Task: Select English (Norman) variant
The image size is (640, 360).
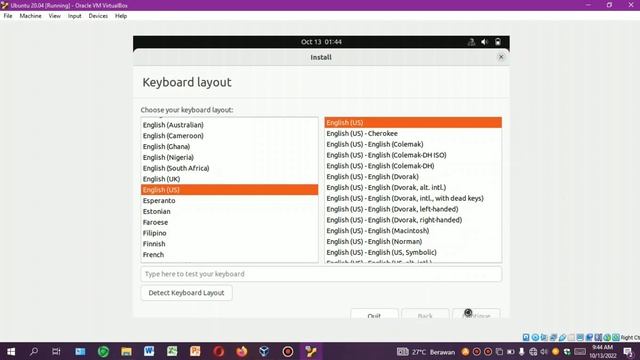Action: click(x=413, y=242)
